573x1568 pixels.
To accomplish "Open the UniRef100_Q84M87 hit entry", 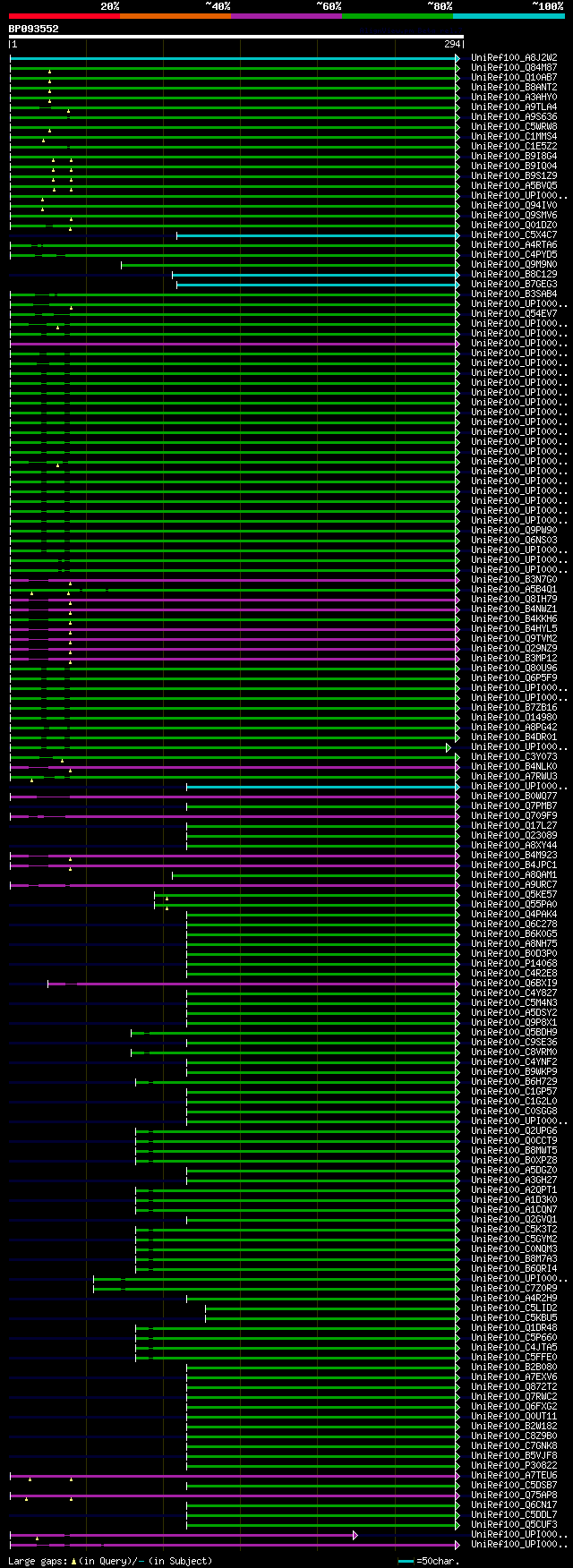I will click(x=513, y=68).
